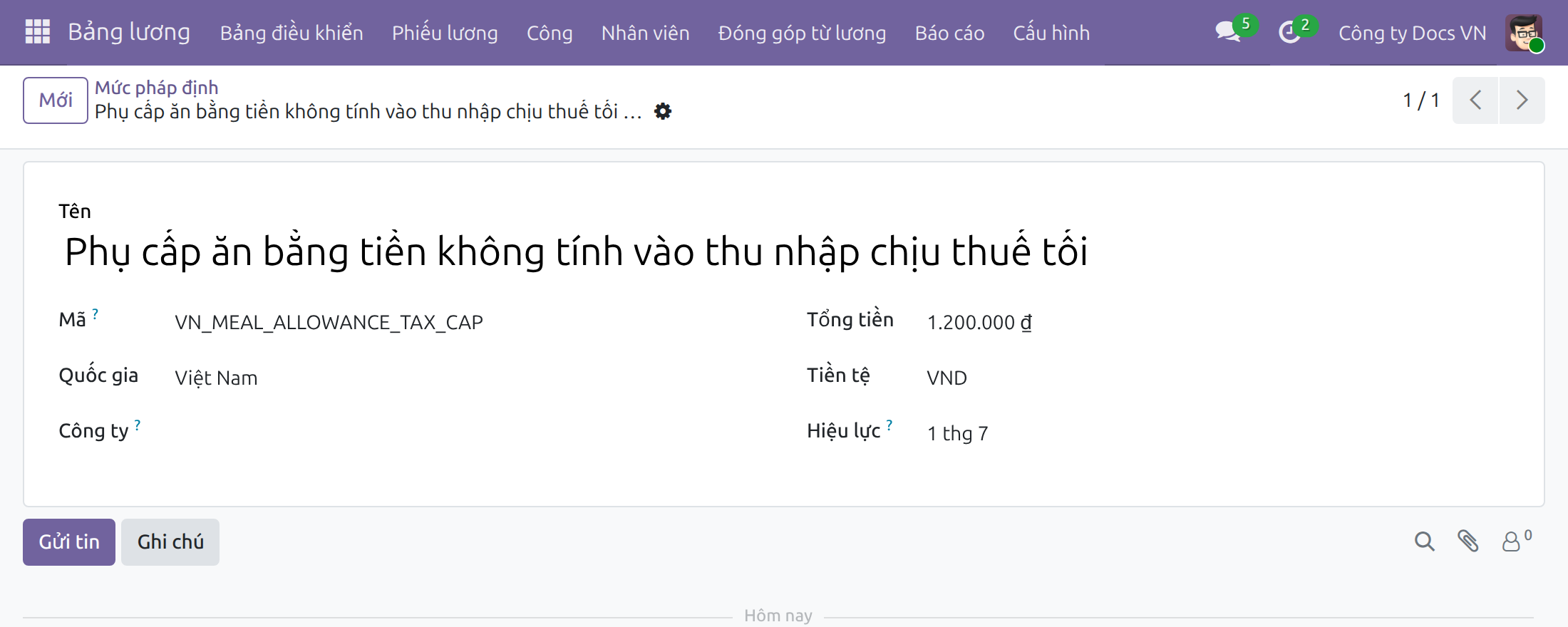Open the Đóng góp từ lương menu
Image resolution: width=1568 pixels, height=627 pixels.
tap(802, 33)
